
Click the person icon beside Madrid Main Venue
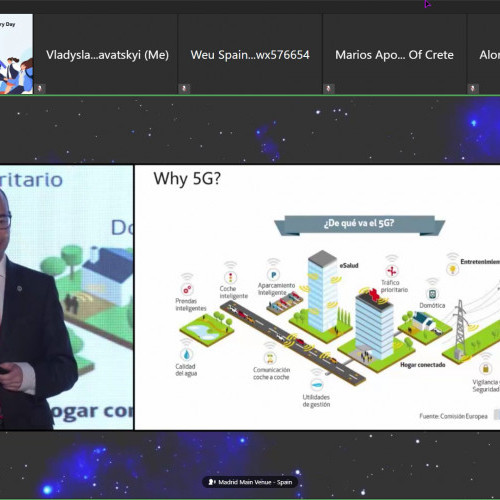point(212,482)
